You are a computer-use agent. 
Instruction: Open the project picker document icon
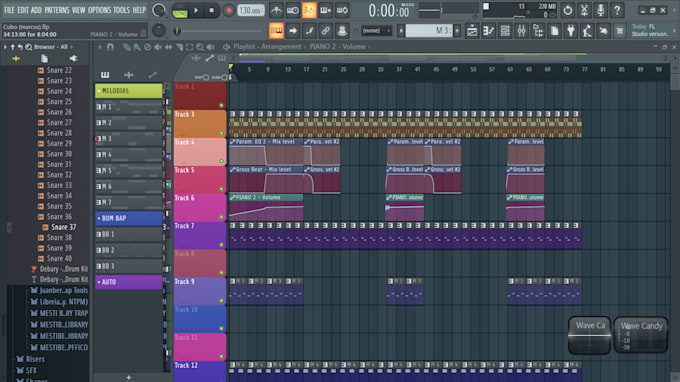[554, 31]
